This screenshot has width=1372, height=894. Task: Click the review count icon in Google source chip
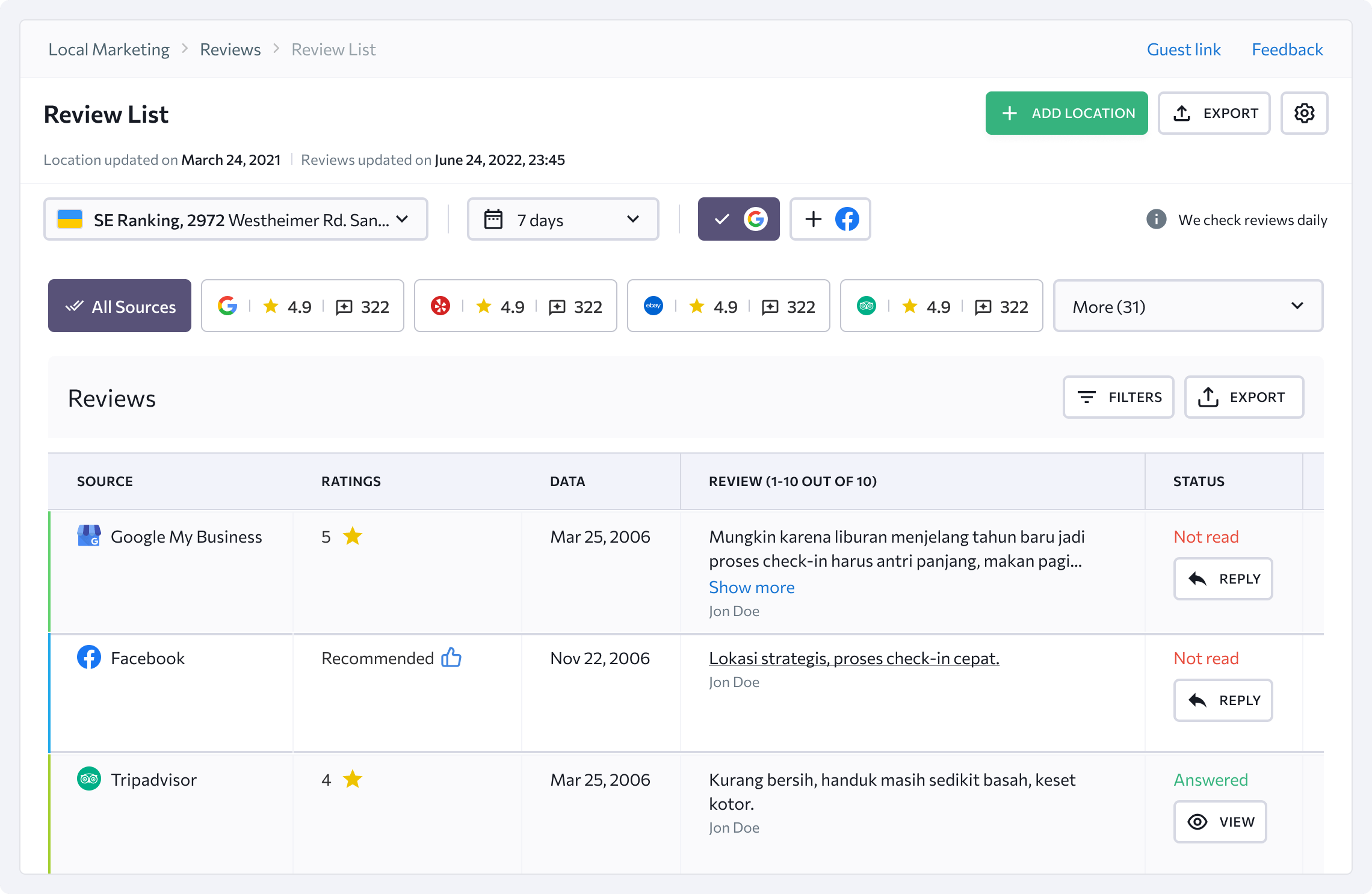tap(344, 307)
